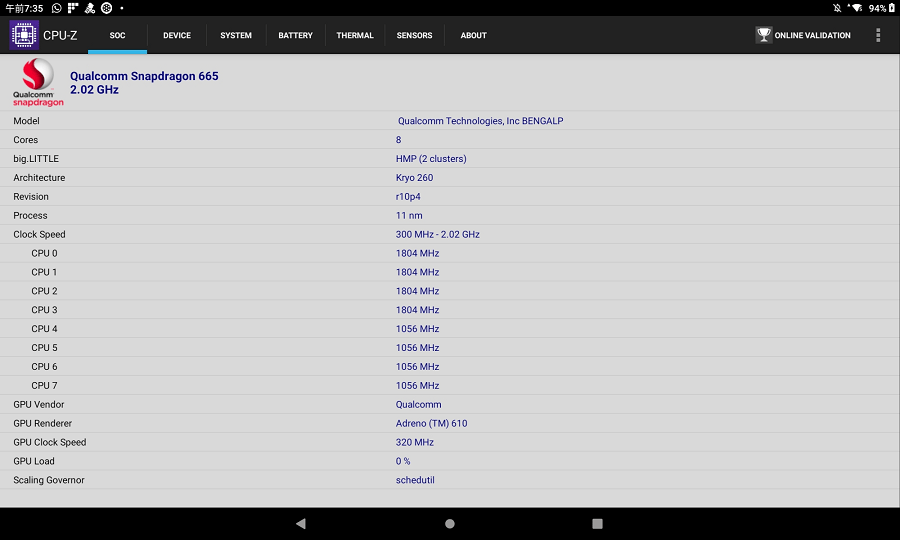Viewport: 900px width, 540px height.
Task: Tap the CPU 0 frequency 1804 MHz
Action: 417,253
